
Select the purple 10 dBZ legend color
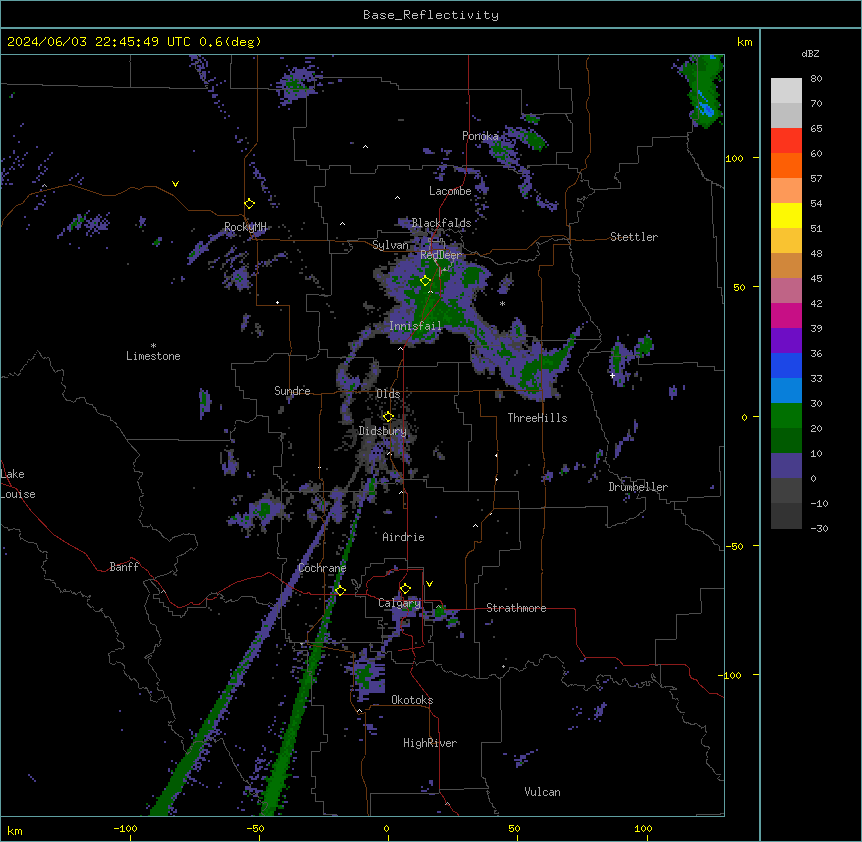(x=786, y=466)
